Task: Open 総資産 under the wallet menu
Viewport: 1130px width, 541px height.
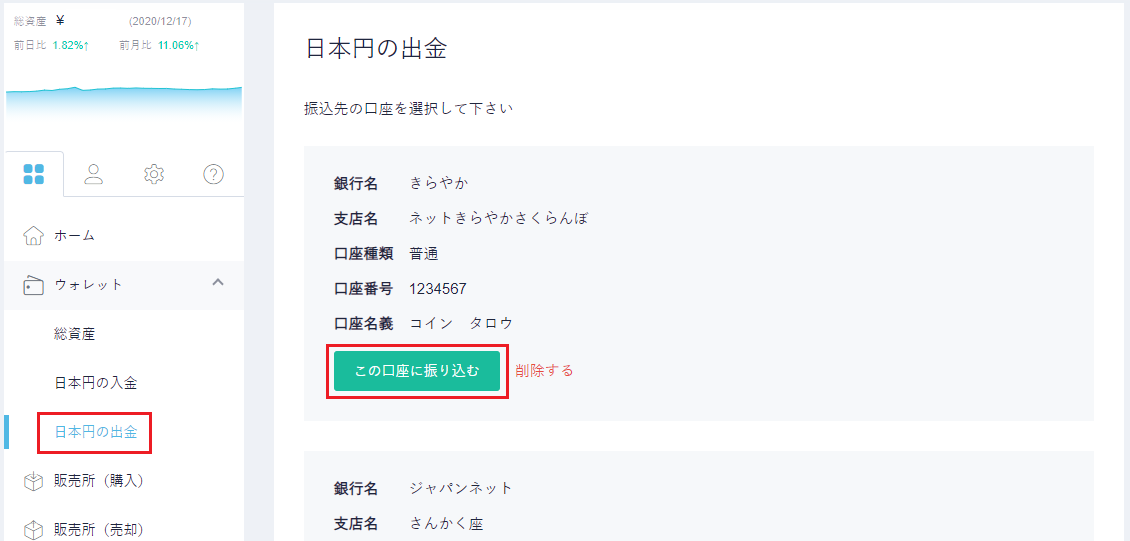Action: pos(74,334)
